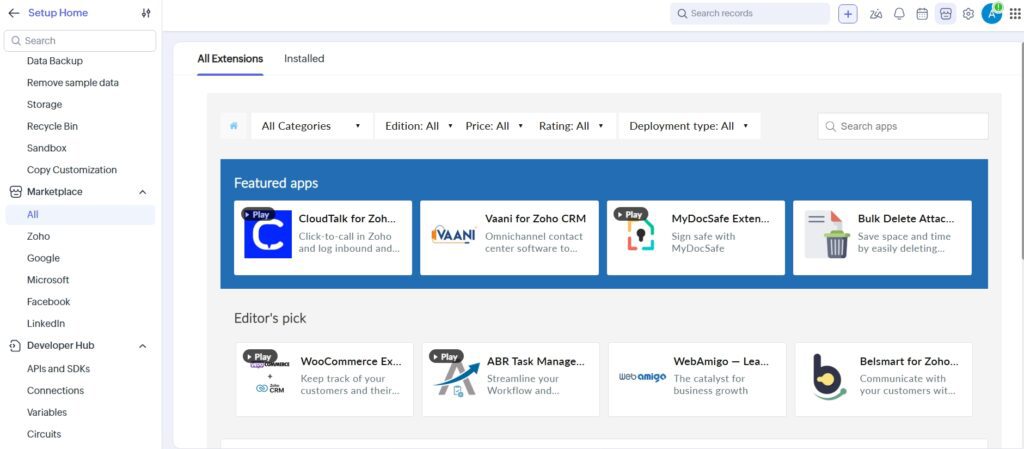Play the CloudTalk video preview
The image size is (1024, 449).
point(257,214)
